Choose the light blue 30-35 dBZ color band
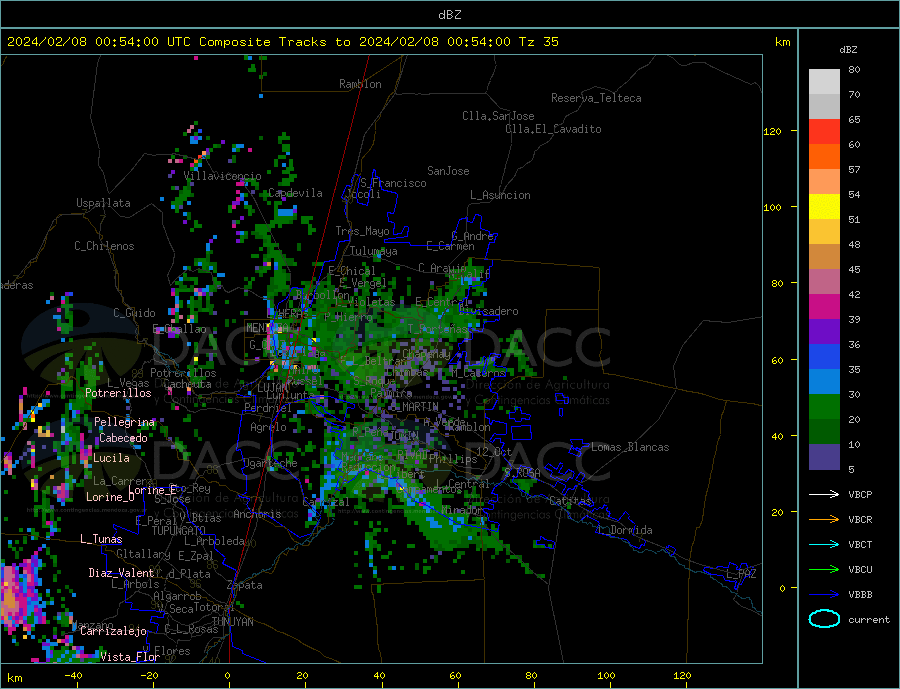900x689 pixels. coord(824,382)
